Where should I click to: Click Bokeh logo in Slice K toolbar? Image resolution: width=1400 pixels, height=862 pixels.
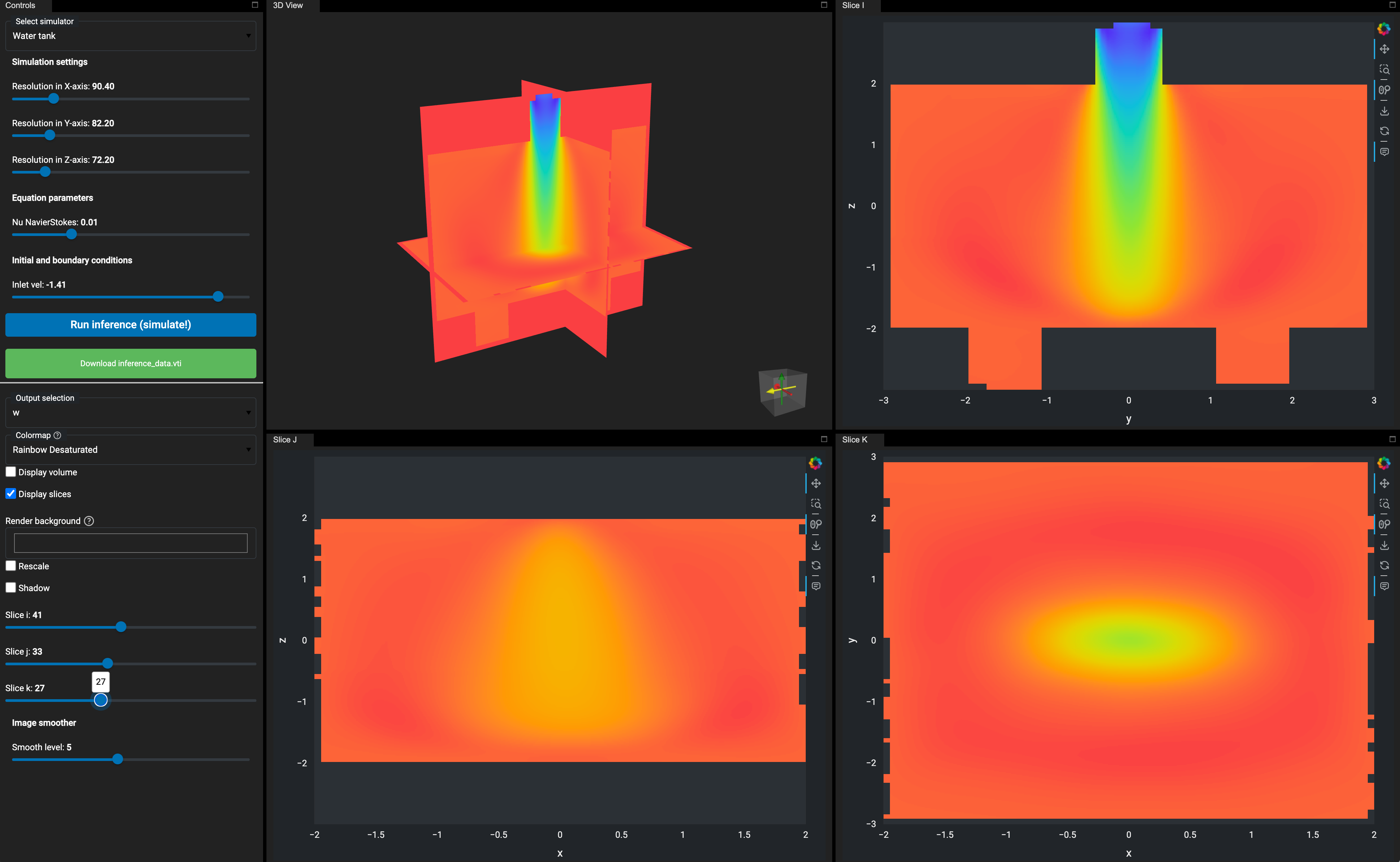pyautogui.click(x=1384, y=463)
